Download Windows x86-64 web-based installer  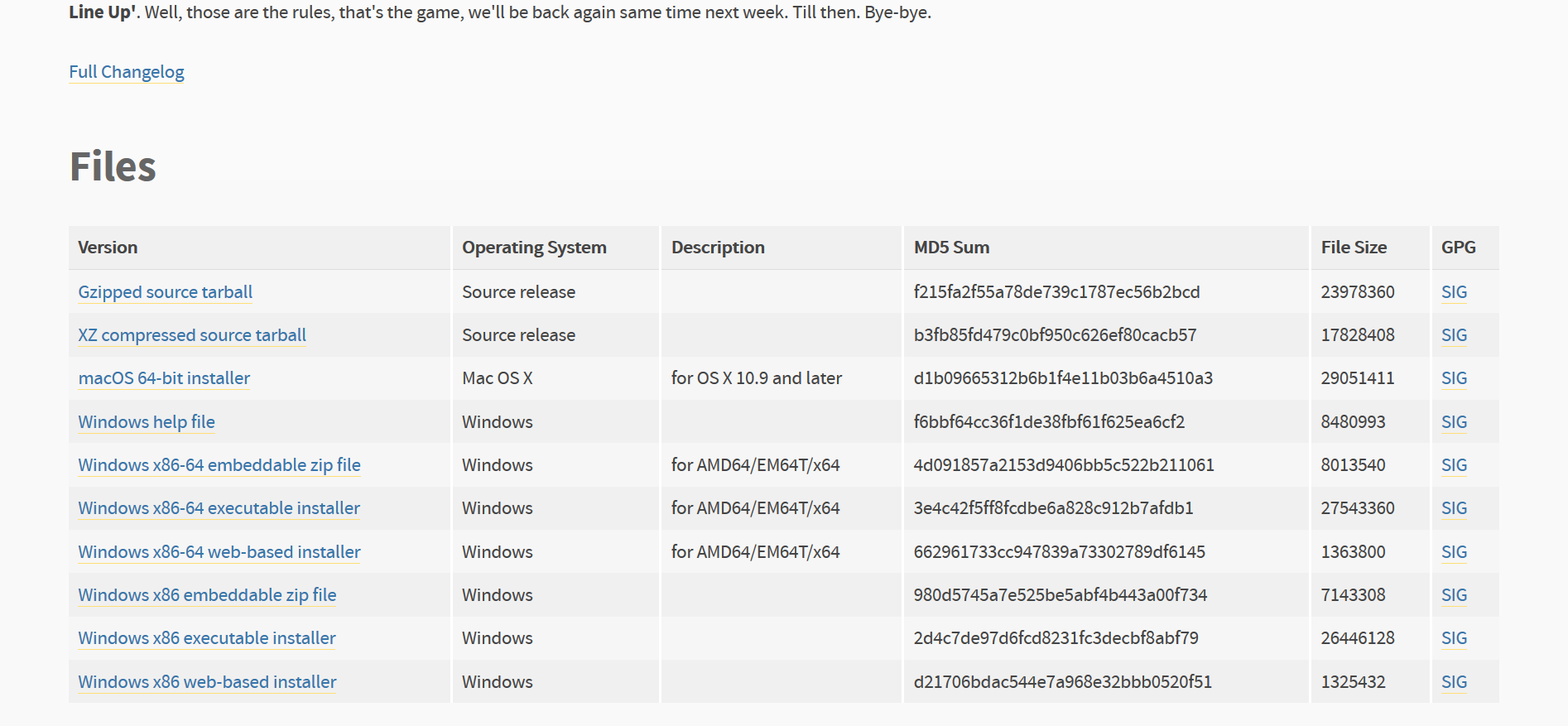click(219, 552)
